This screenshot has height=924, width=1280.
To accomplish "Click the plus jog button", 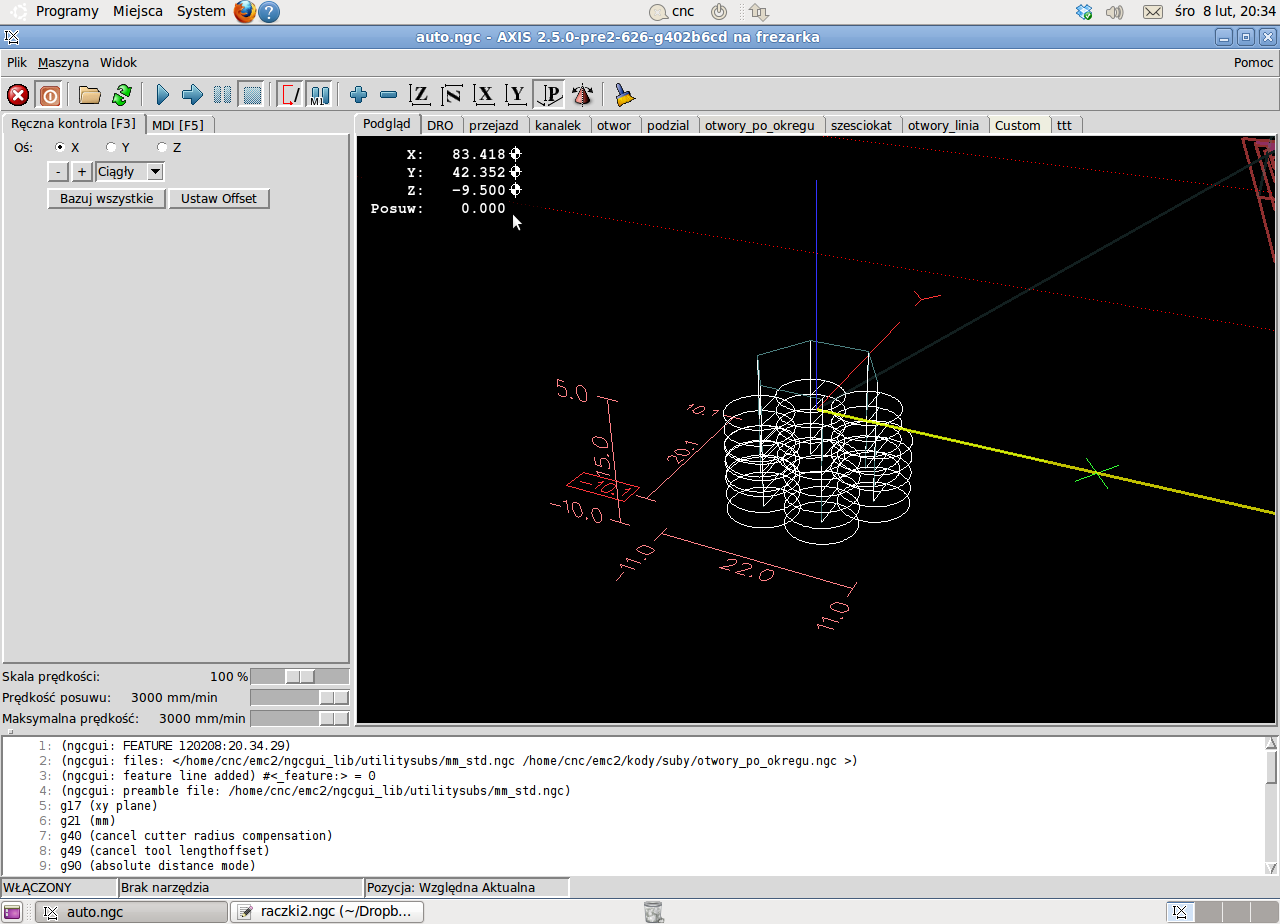I will point(82,172).
